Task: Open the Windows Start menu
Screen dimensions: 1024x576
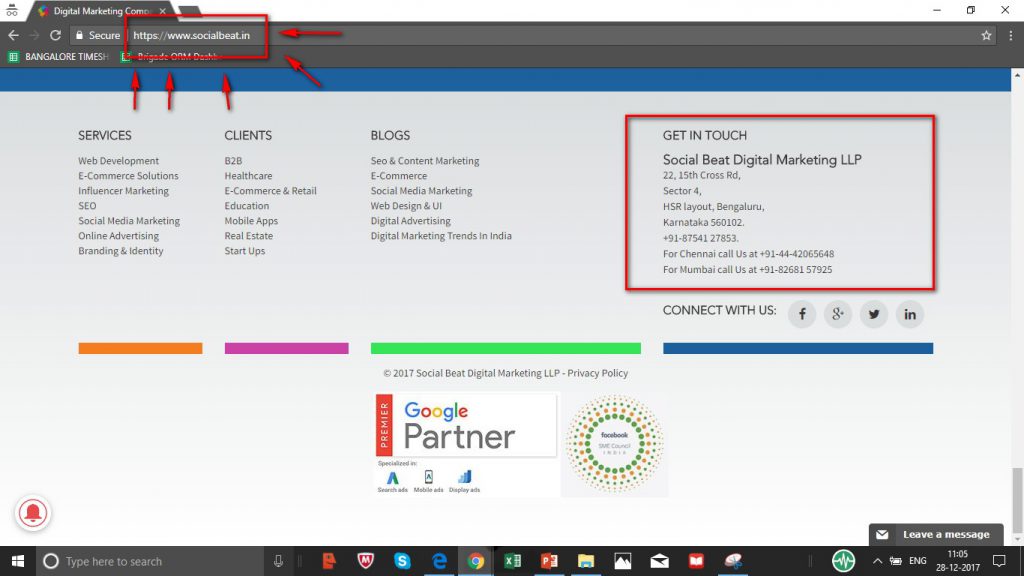Action: click(18, 561)
